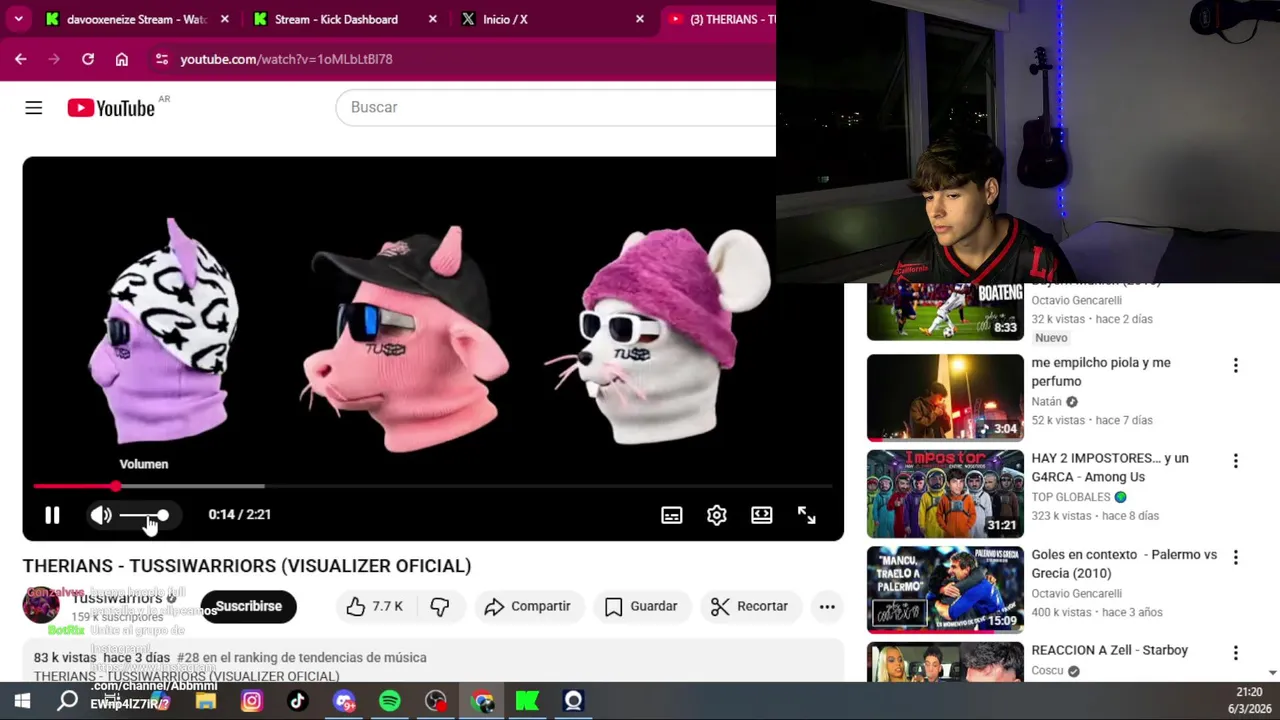Reload the current page

[88, 59]
